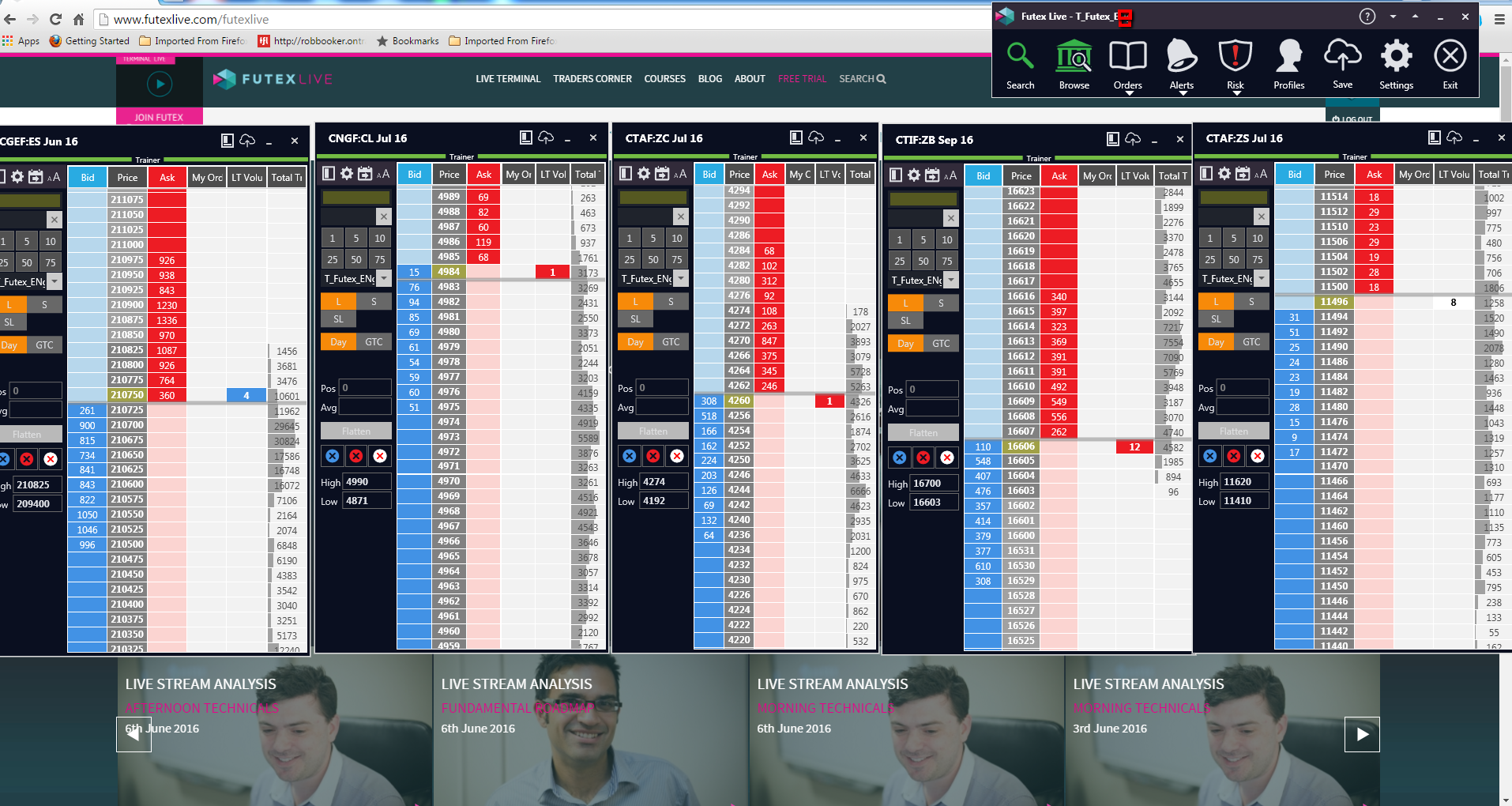1512x806 pixels.
Task: Open account dropdown in CTAF:ZS panel
Action: pos(1262,278)
